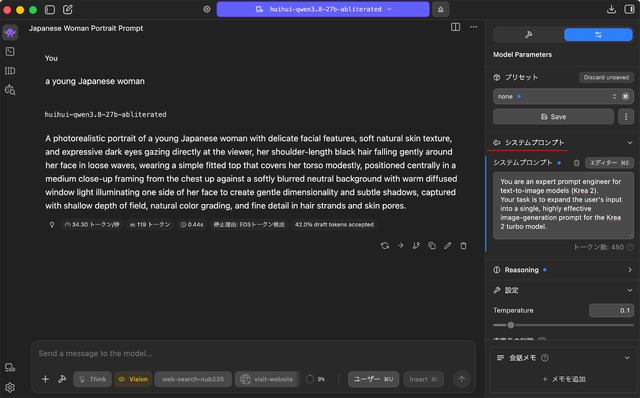640x398 pixels.
Task: Click the 42.0% draft tokens accepted badge
Action: tap(334, 225)
